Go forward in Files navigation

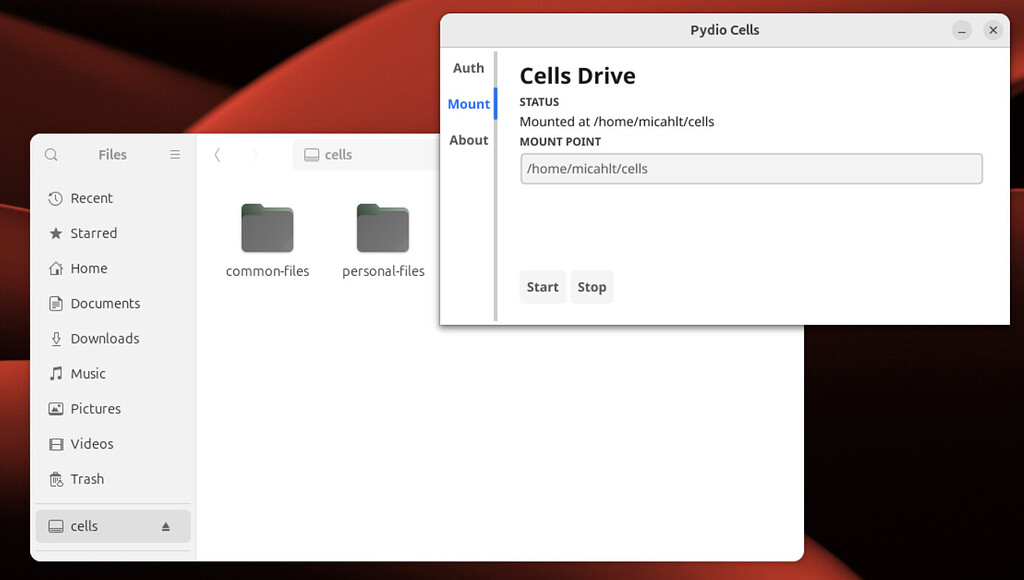pos(255,155)
